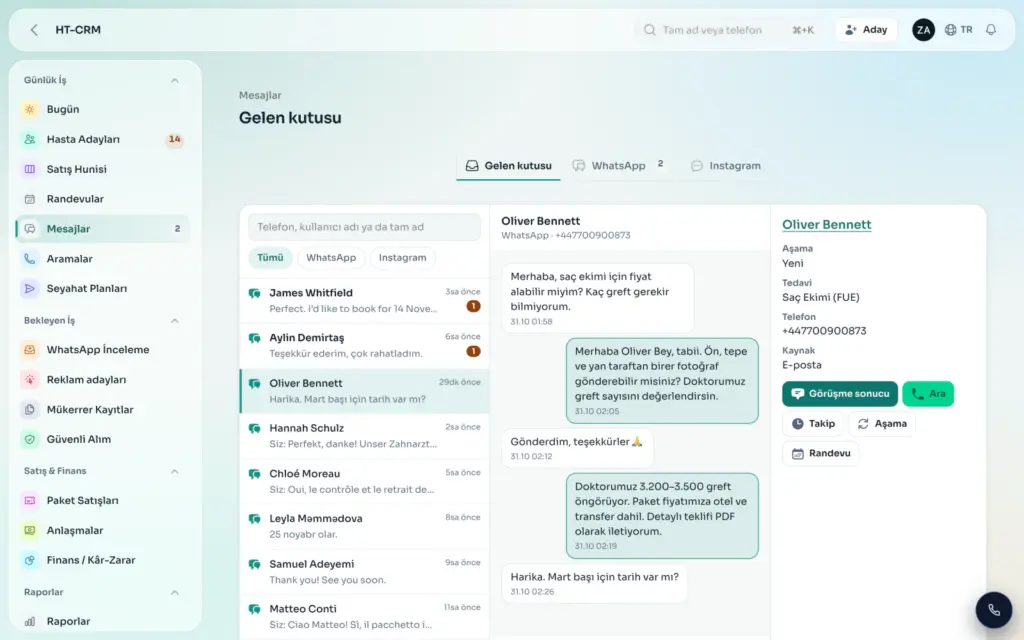Click the HT-CRM title in header
This screenshot has height=640, width=1024.
[78, 30]
